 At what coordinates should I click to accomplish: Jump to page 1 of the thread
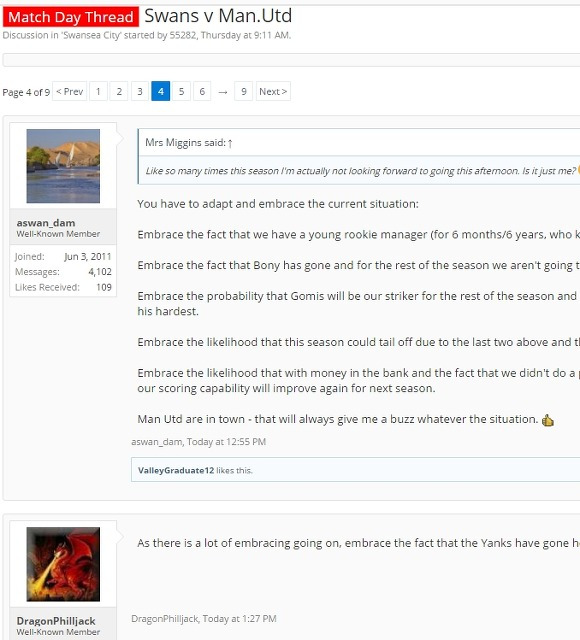click(x=98, y=91)
